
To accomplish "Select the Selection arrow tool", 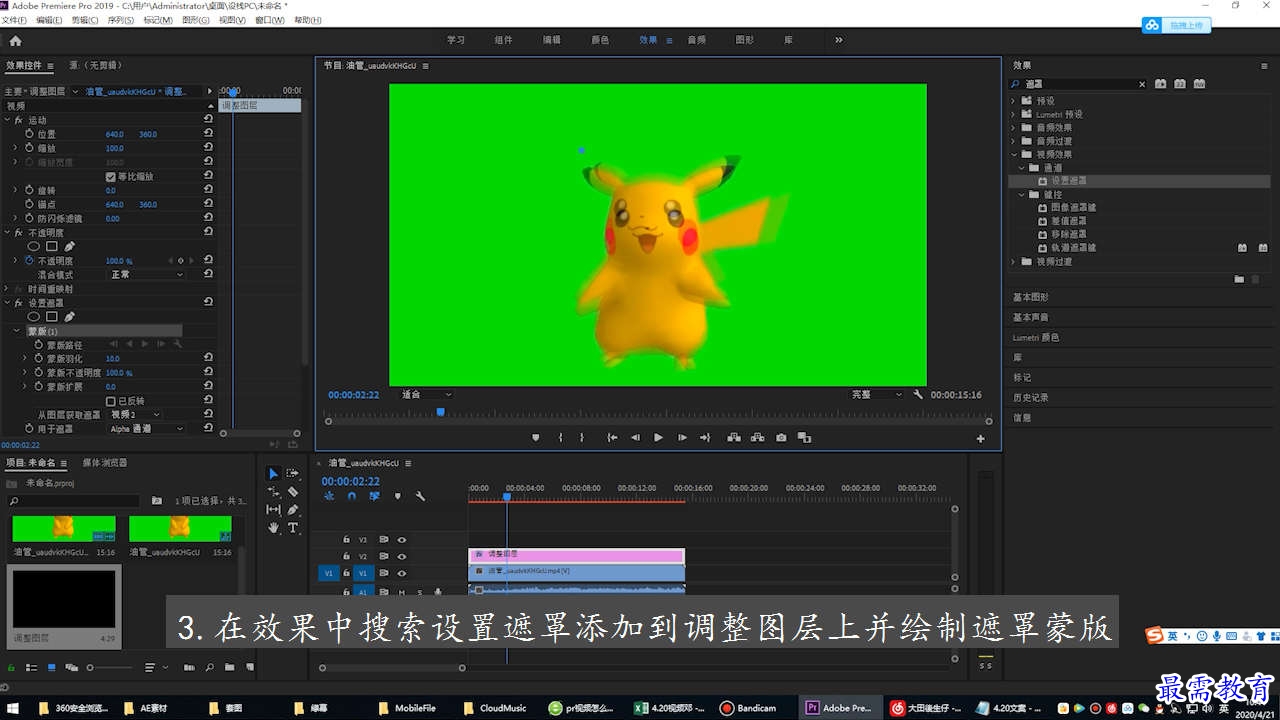I will point(273,473).
